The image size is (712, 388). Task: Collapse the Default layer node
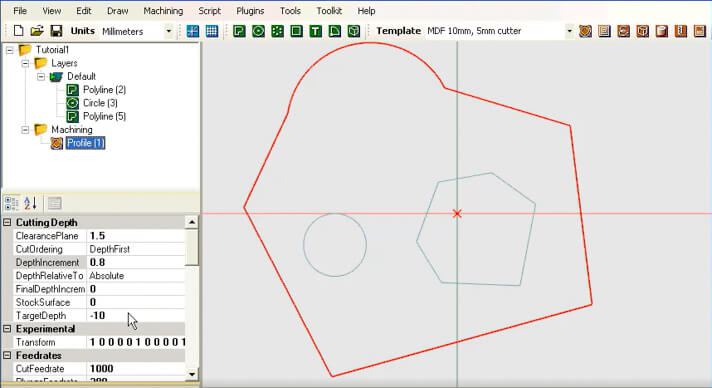point(41,76)
